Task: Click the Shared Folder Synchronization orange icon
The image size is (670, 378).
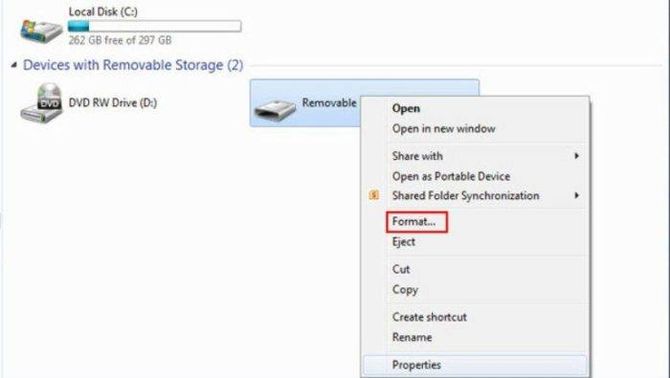Action: 374,196
